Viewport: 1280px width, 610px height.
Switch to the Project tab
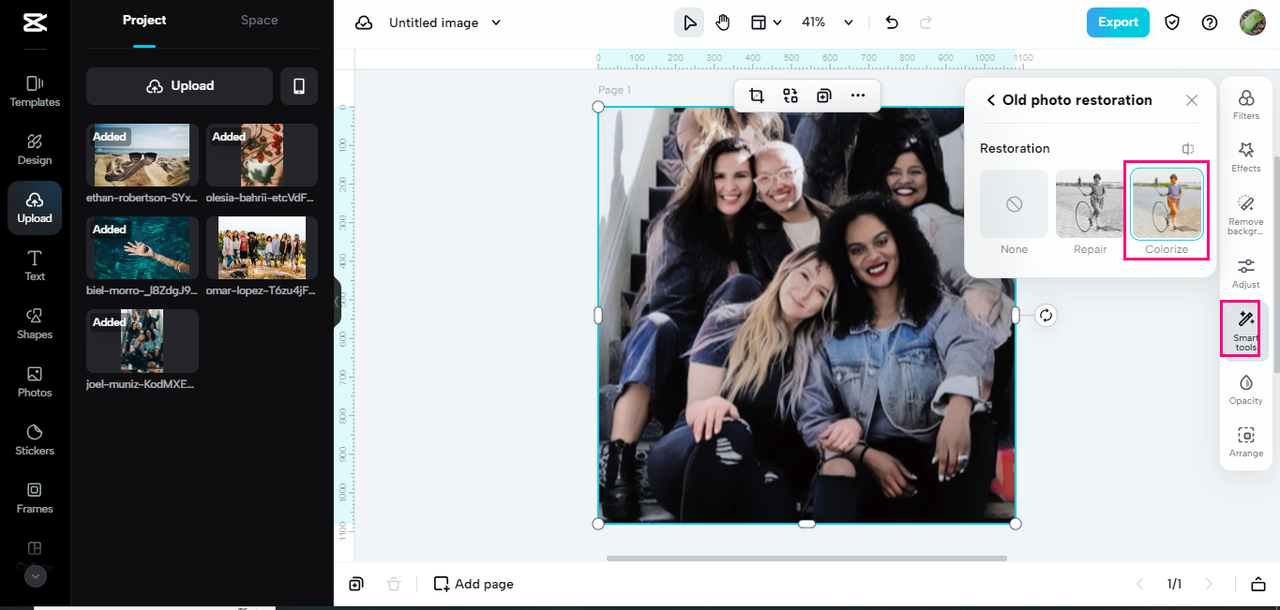point(144,20)
